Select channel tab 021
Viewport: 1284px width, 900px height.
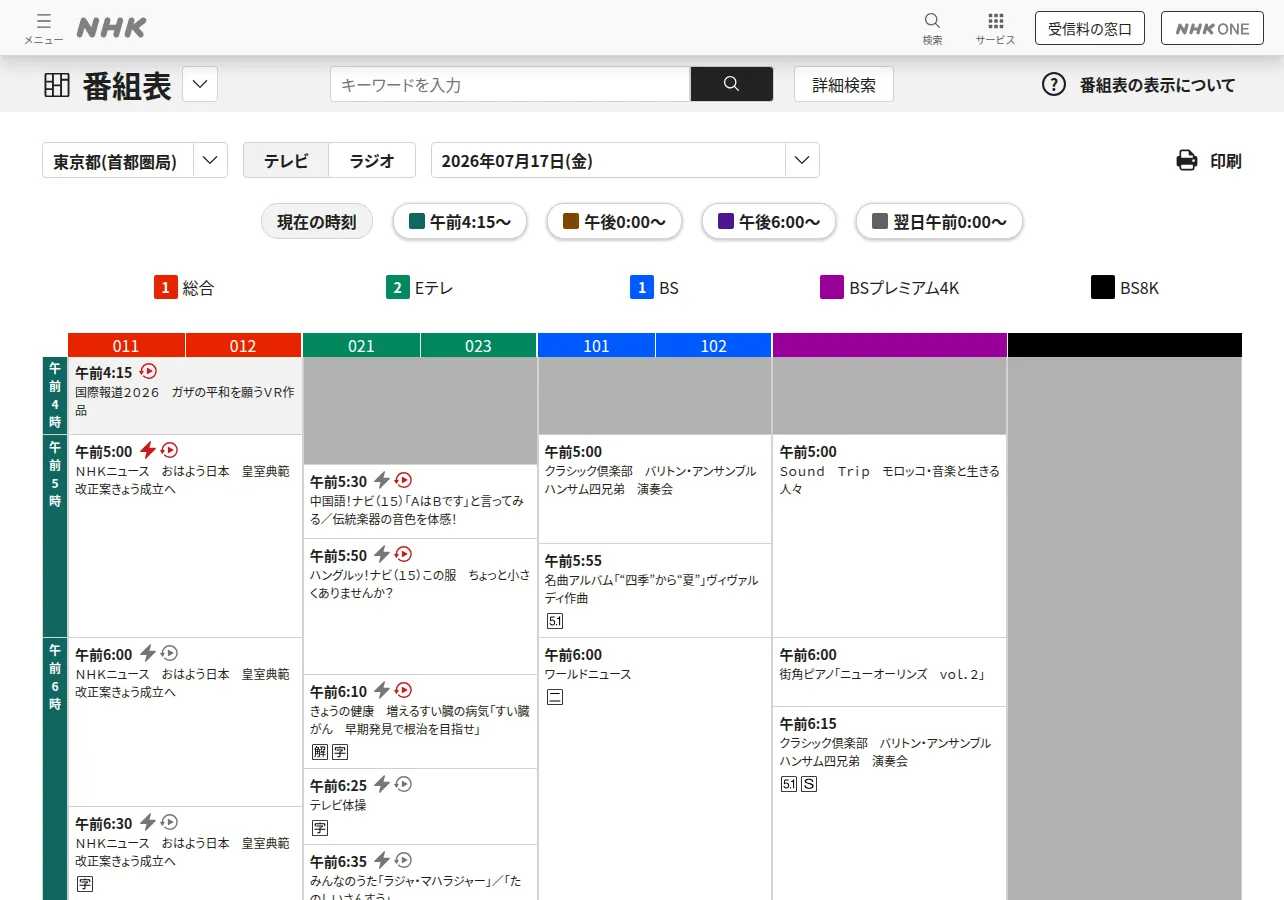coord(361,346)
